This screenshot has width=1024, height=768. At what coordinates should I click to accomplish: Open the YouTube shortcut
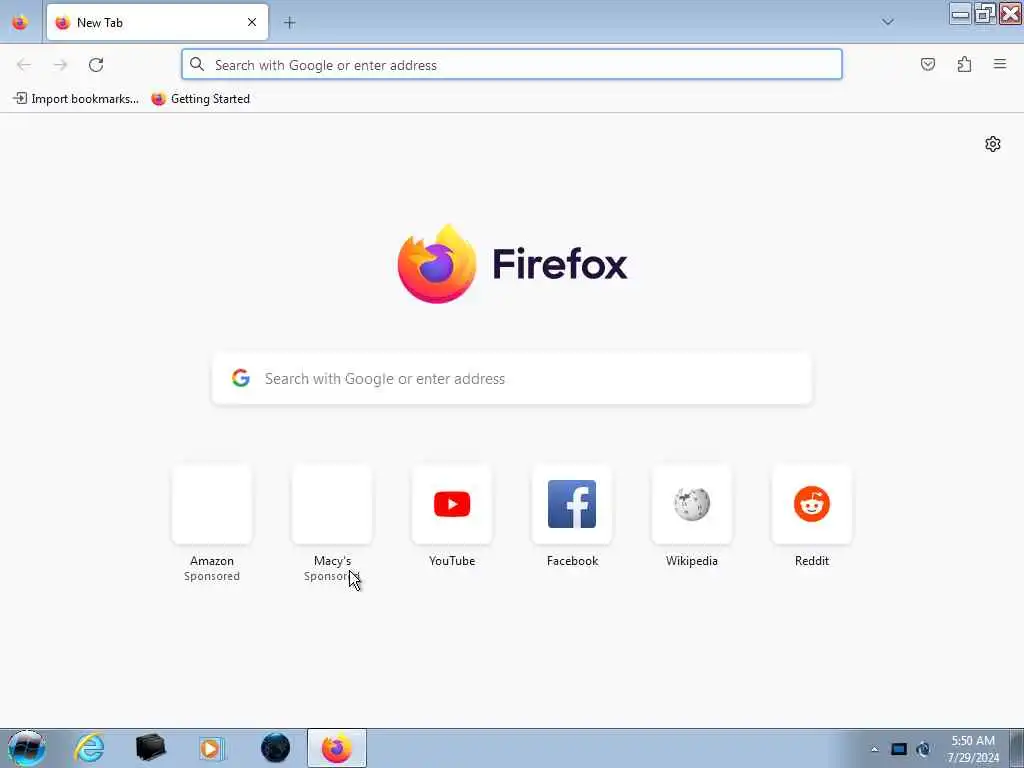pos(452,504)
